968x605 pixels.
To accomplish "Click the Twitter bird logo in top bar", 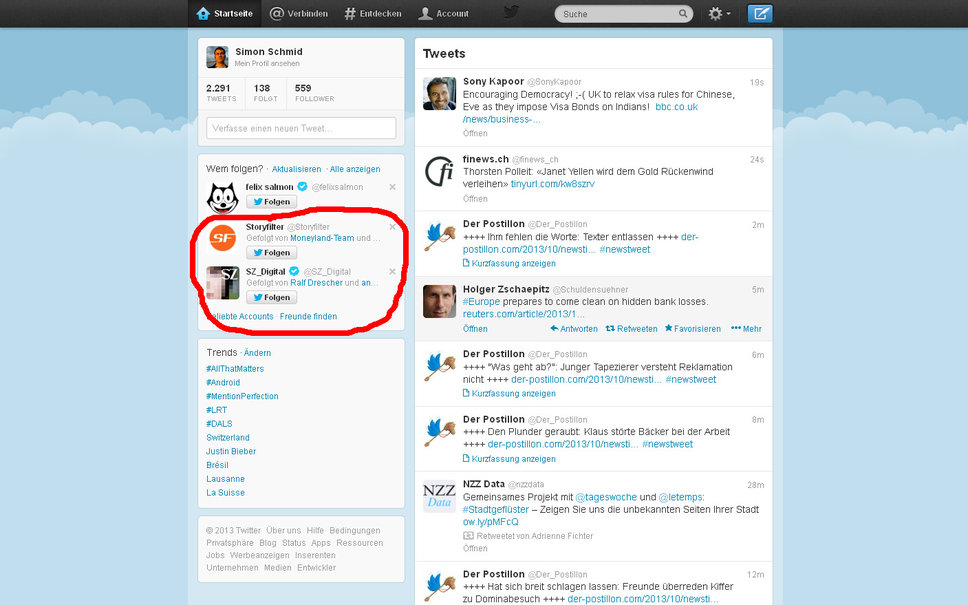I will point(511,13).
